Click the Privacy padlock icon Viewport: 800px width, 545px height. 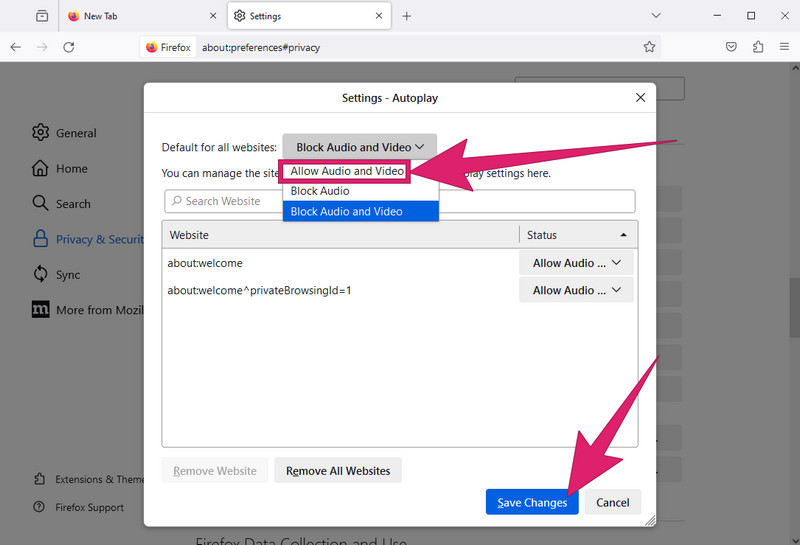pyautogui.click(x=40, y=238)
